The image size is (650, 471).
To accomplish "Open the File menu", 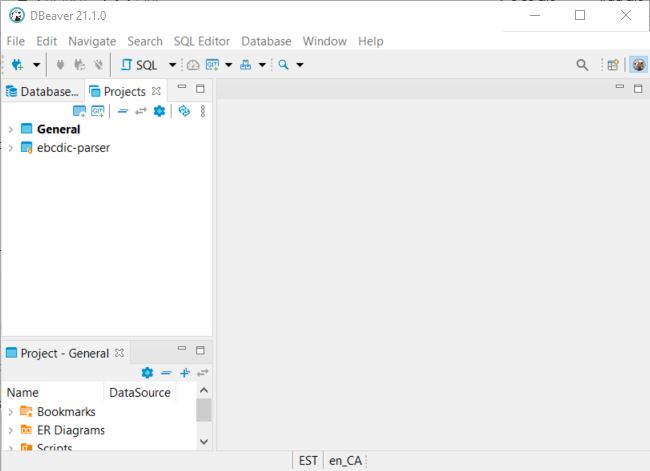I will pyautogui.click(x=16, y=41).
